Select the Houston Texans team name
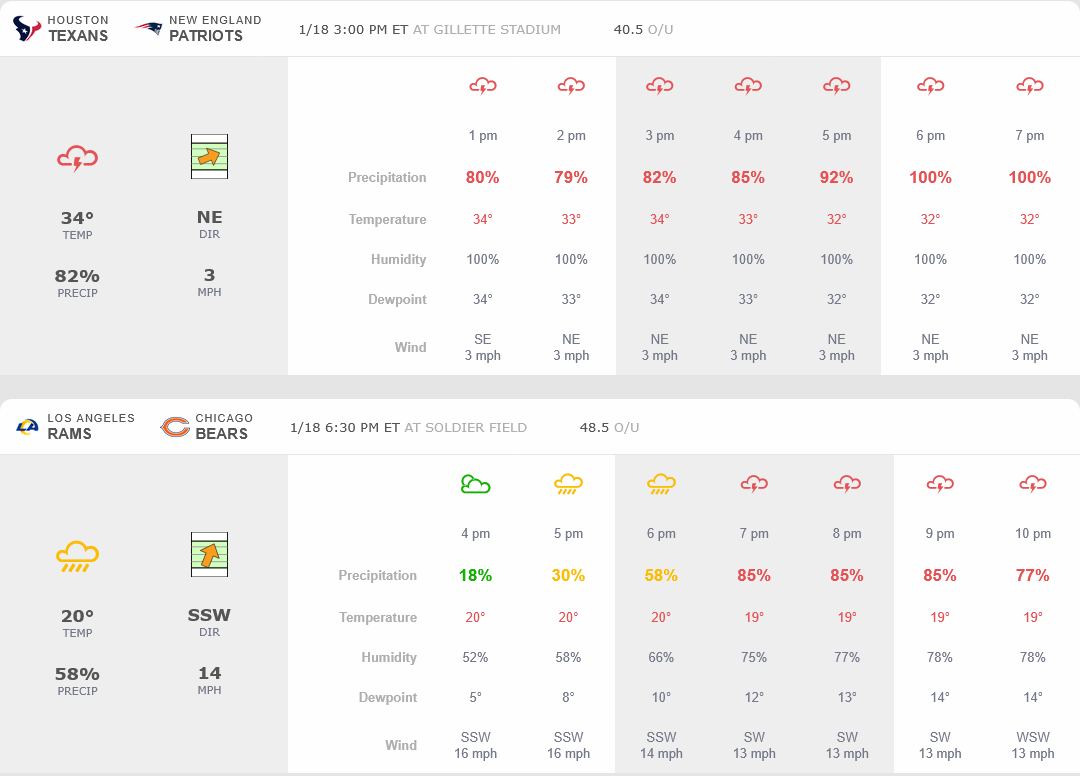This screenshot has width=1080, height=776. [x=78, y=28]
